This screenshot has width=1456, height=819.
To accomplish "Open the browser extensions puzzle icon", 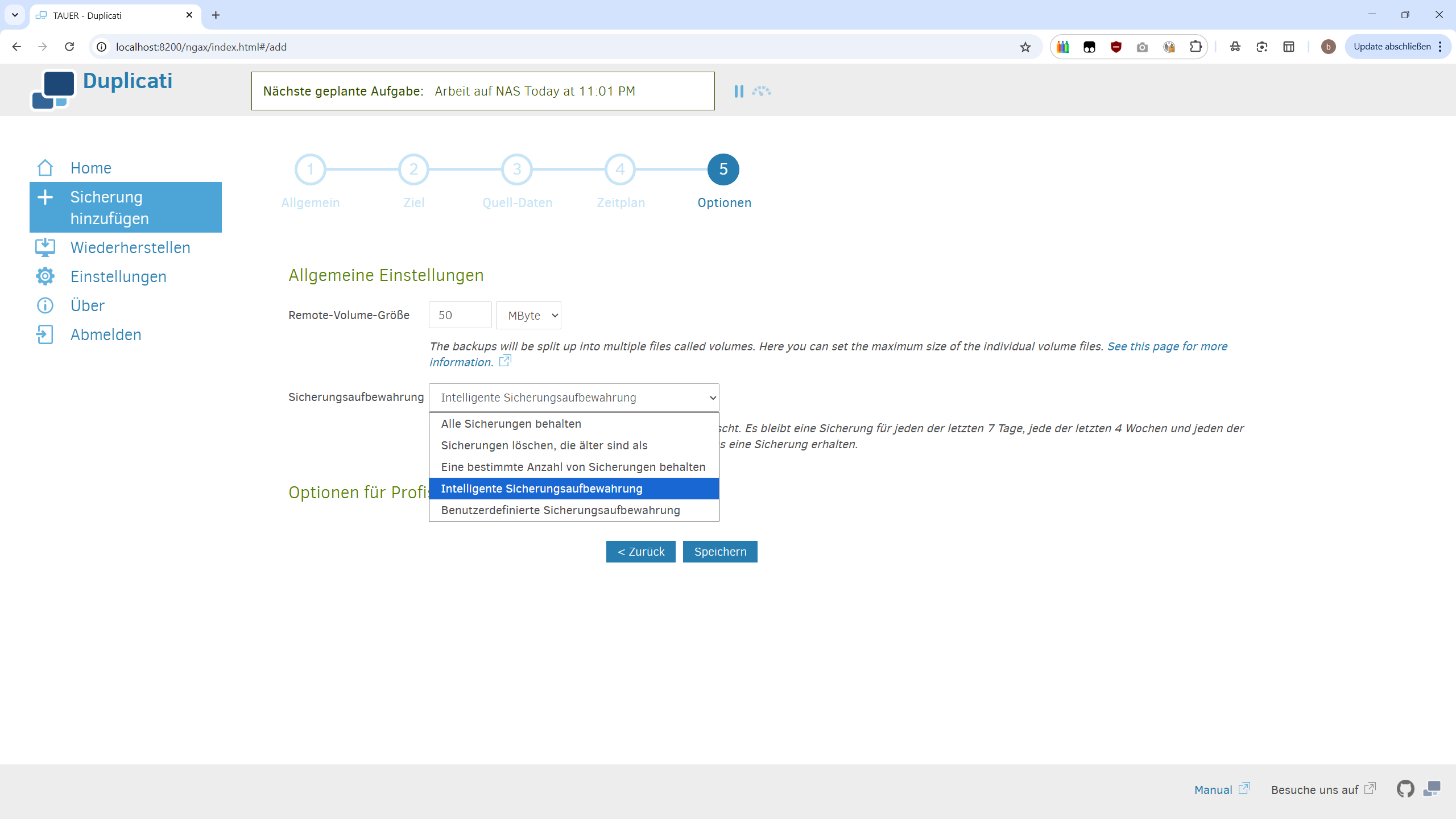I will (1196, 47).
